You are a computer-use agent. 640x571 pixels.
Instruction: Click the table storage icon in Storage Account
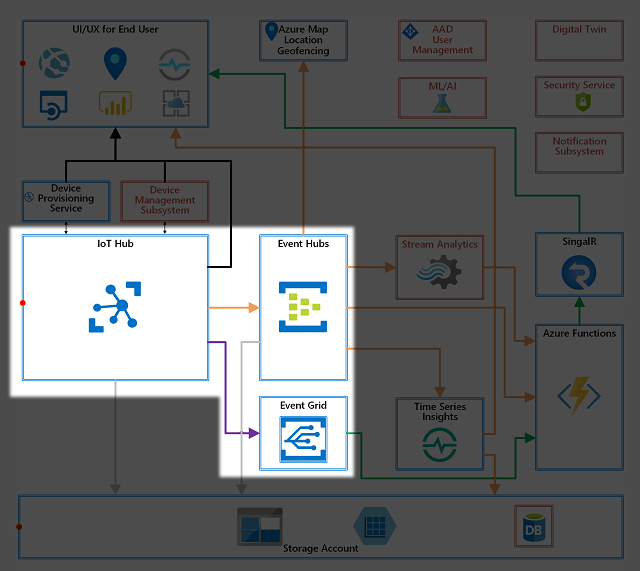point(260,527)
